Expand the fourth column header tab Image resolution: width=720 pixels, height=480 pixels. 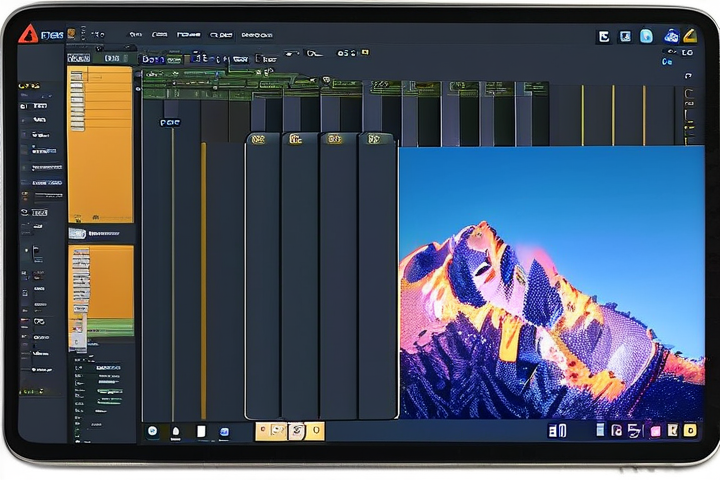tap(374, 140)
